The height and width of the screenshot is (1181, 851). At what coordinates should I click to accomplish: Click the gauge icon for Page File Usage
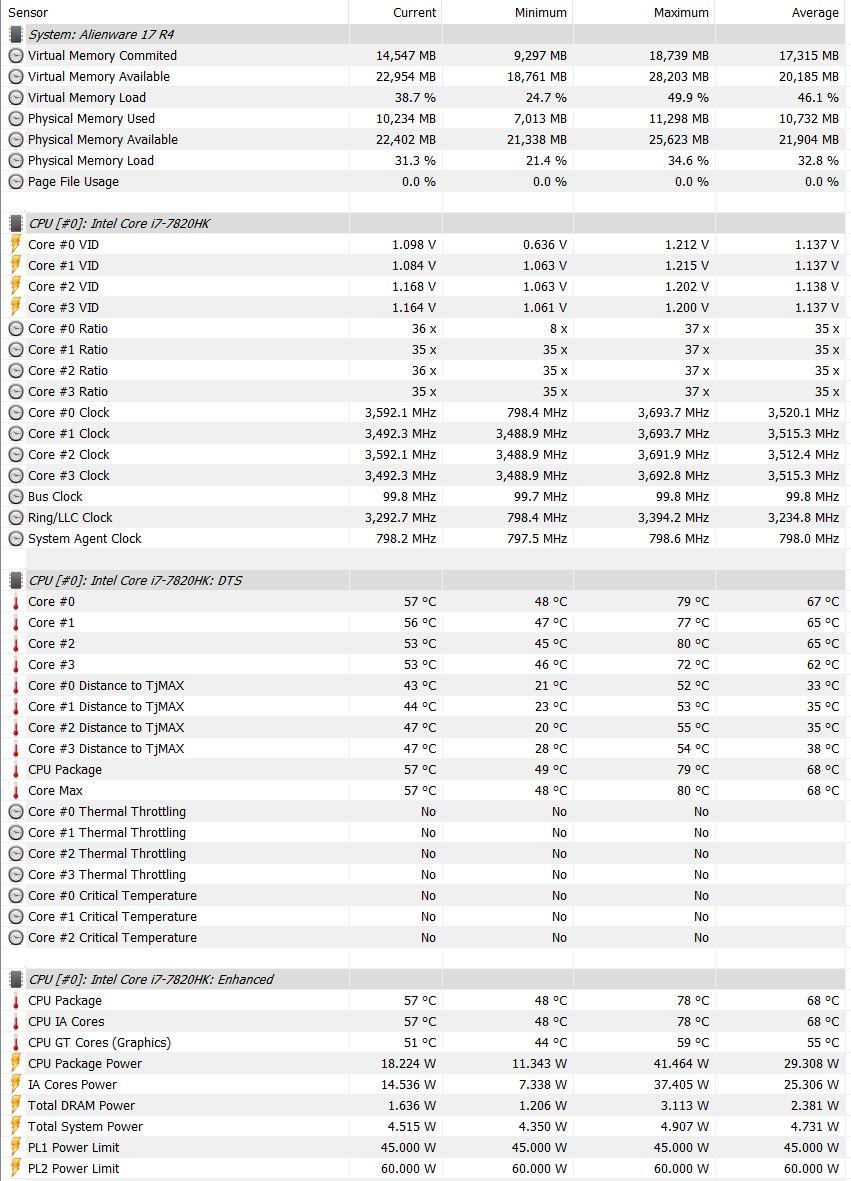[16, 181]
